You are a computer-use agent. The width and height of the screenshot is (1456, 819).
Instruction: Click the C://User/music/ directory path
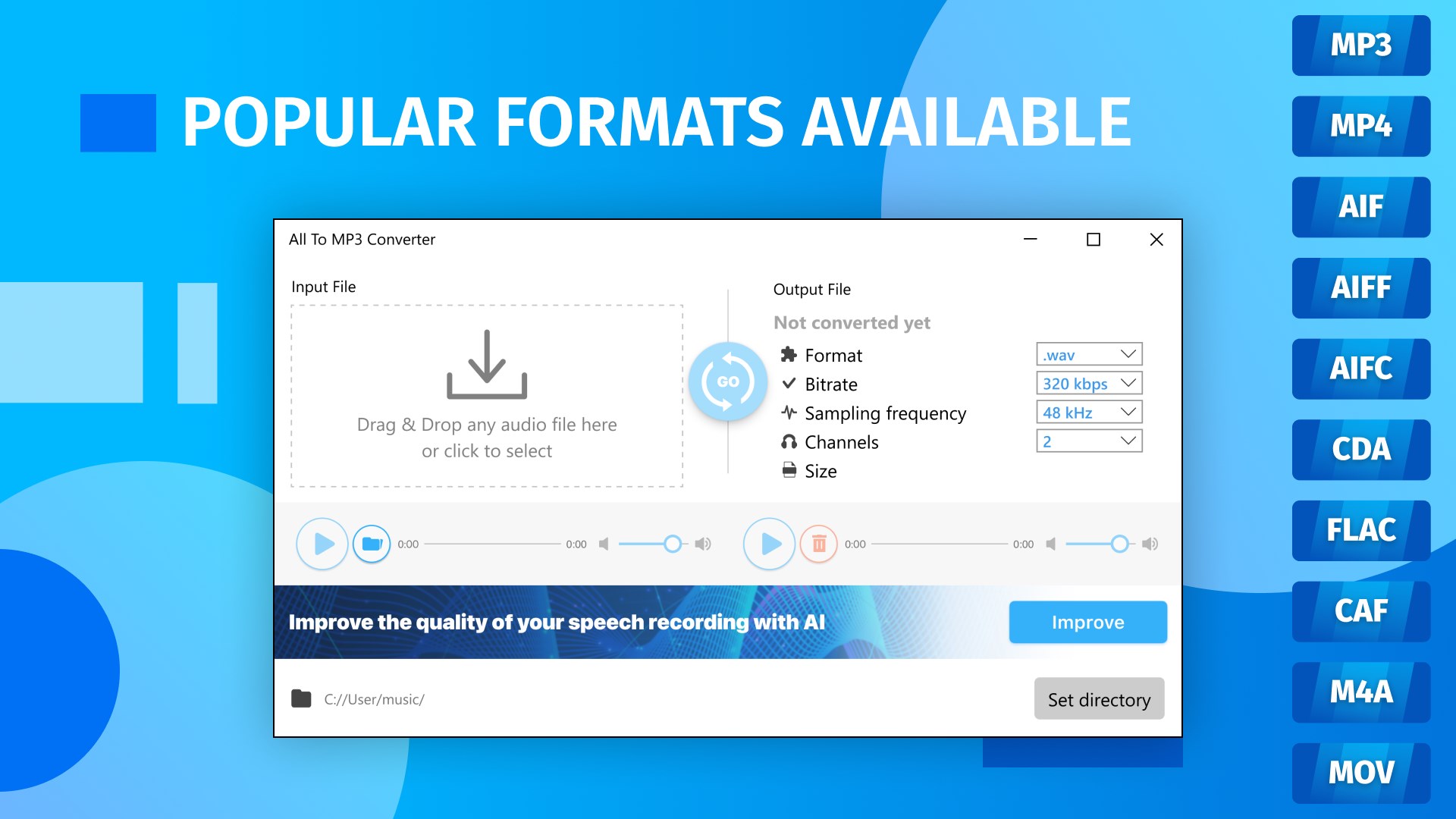tap(374, 699)
